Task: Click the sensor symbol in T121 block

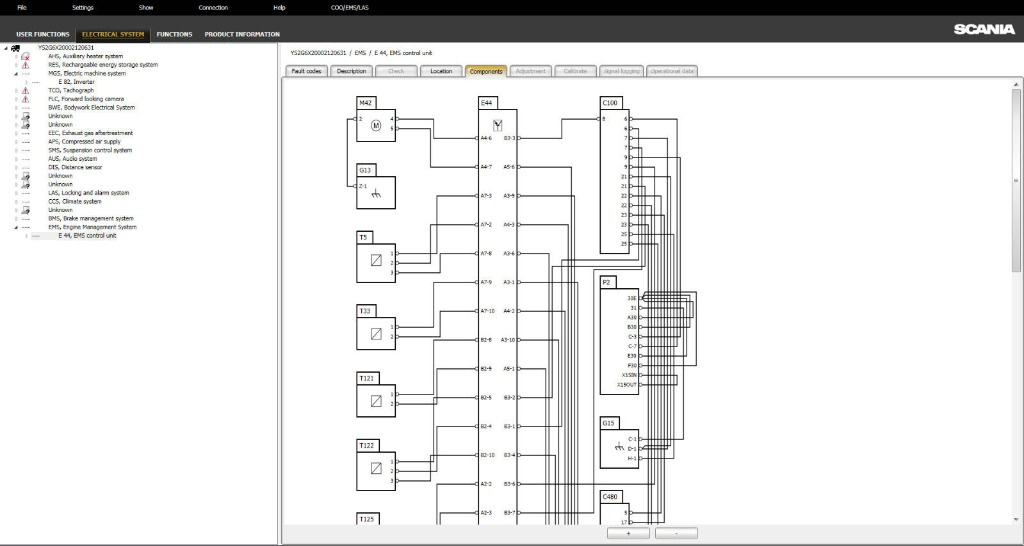Action: point(376,401)
